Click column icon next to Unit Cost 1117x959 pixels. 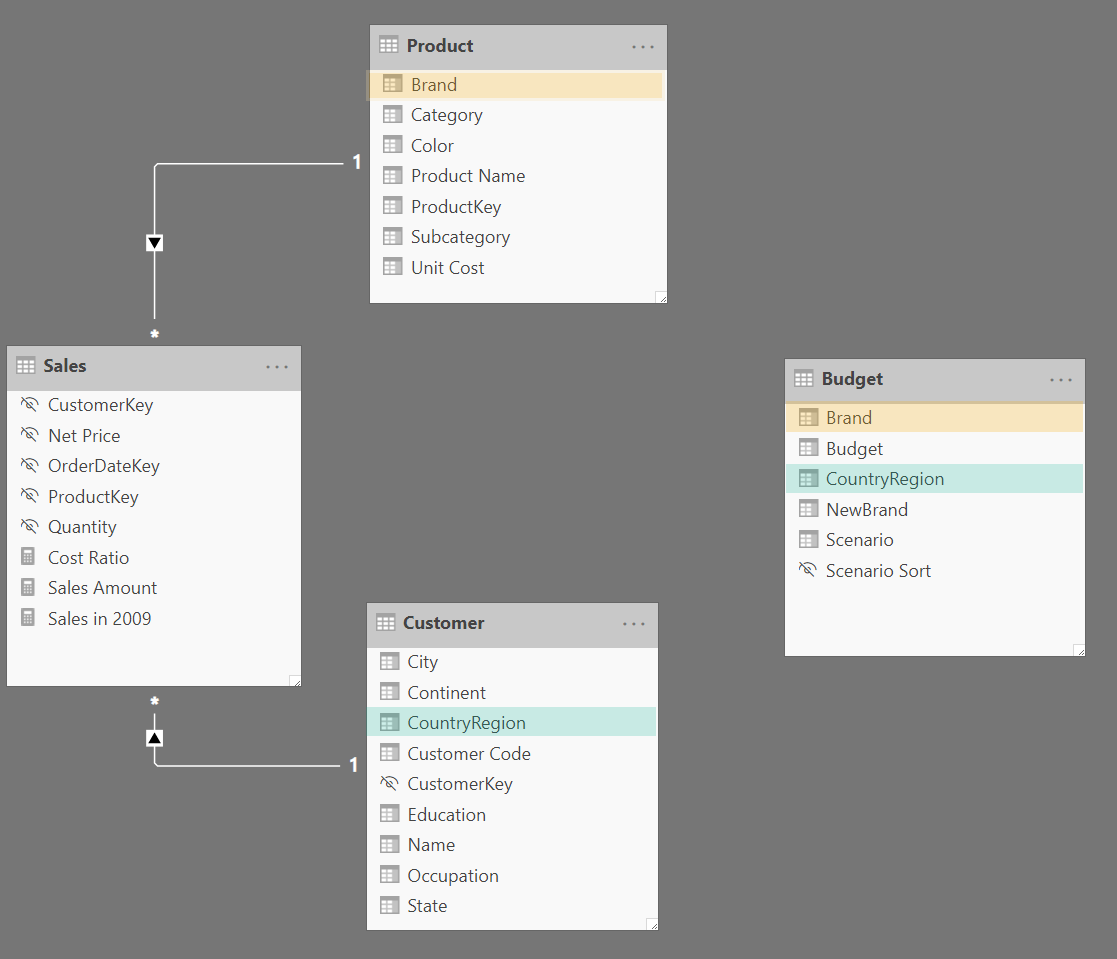392,268
